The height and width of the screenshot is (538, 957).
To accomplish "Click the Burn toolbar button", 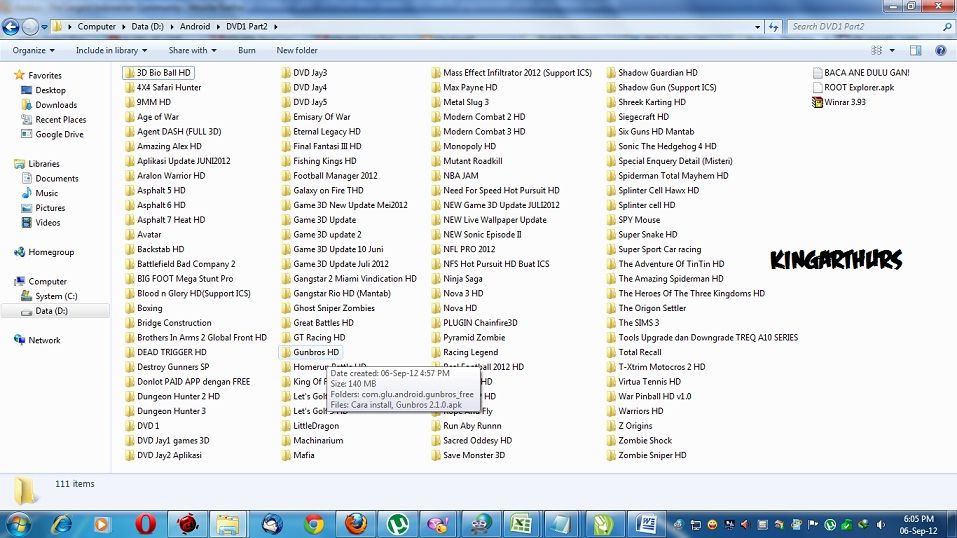I will pos(247,51).
